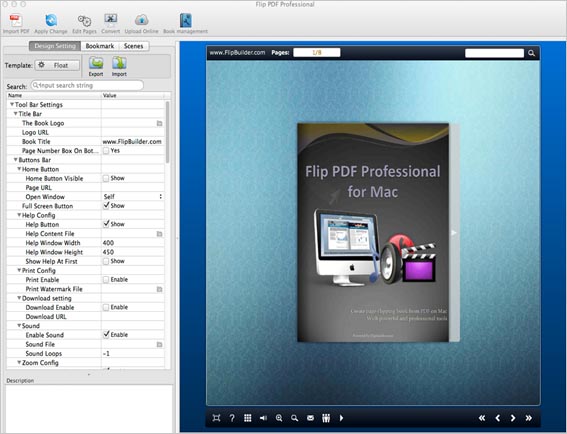Click the Pages number field
This screenshot has height=434, width=567.
tap(317, 53)
